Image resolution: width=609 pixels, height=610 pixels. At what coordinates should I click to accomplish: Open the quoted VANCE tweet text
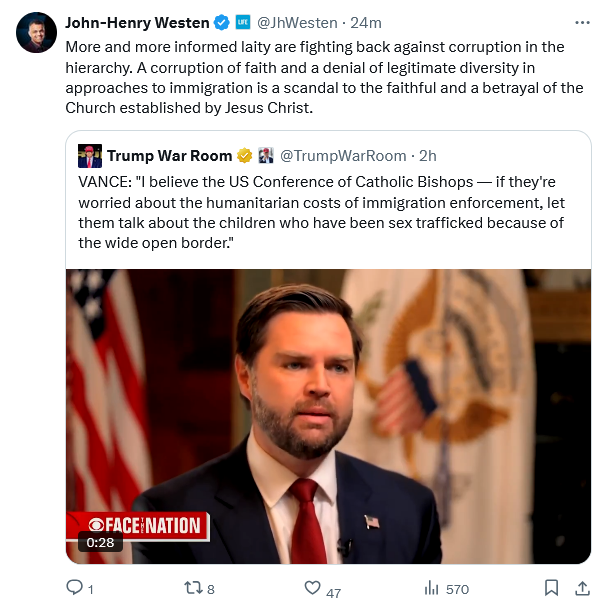point(320,213)
